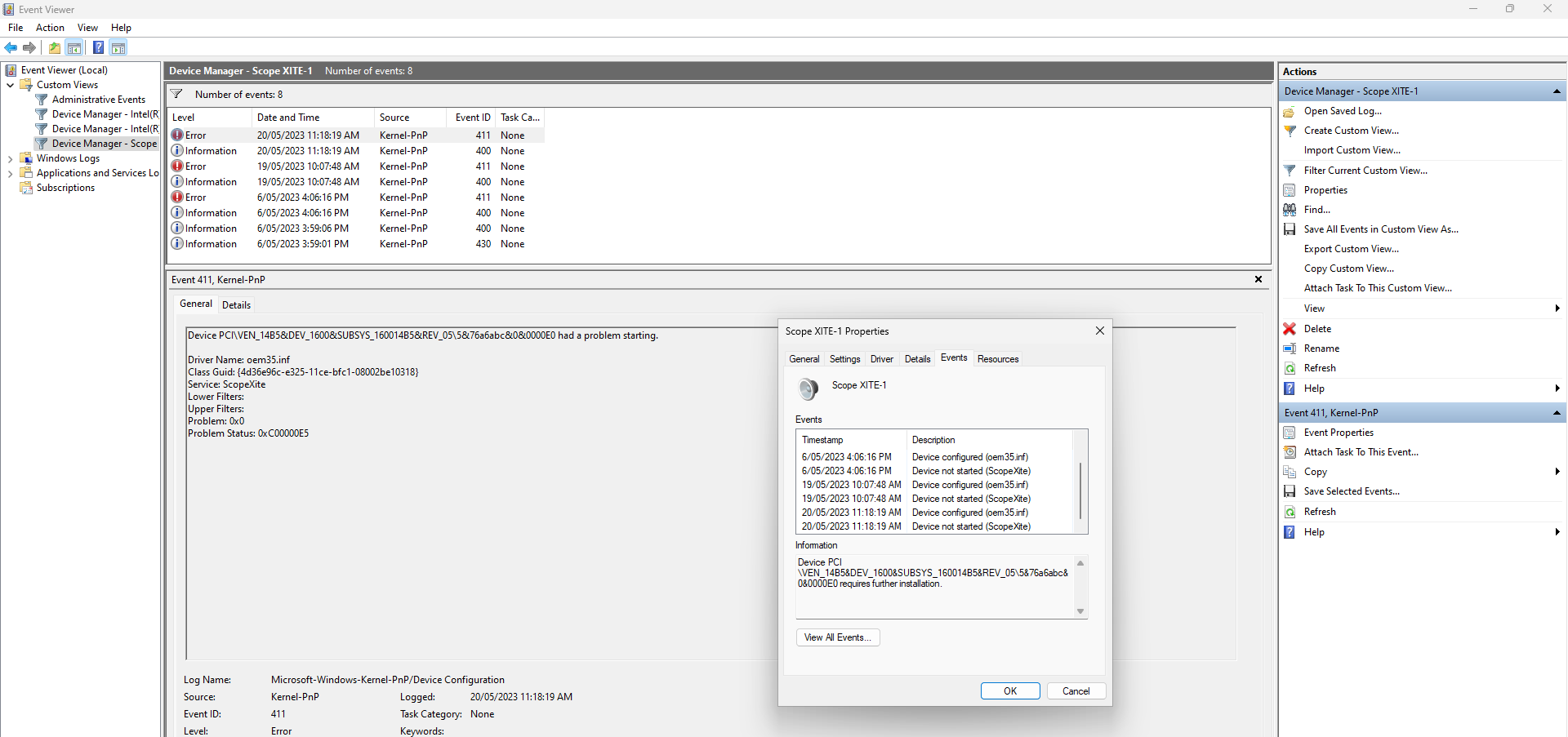Click the Scope XITE-1 speaker device icon
1568x737 pixels.
pos(808,388)
